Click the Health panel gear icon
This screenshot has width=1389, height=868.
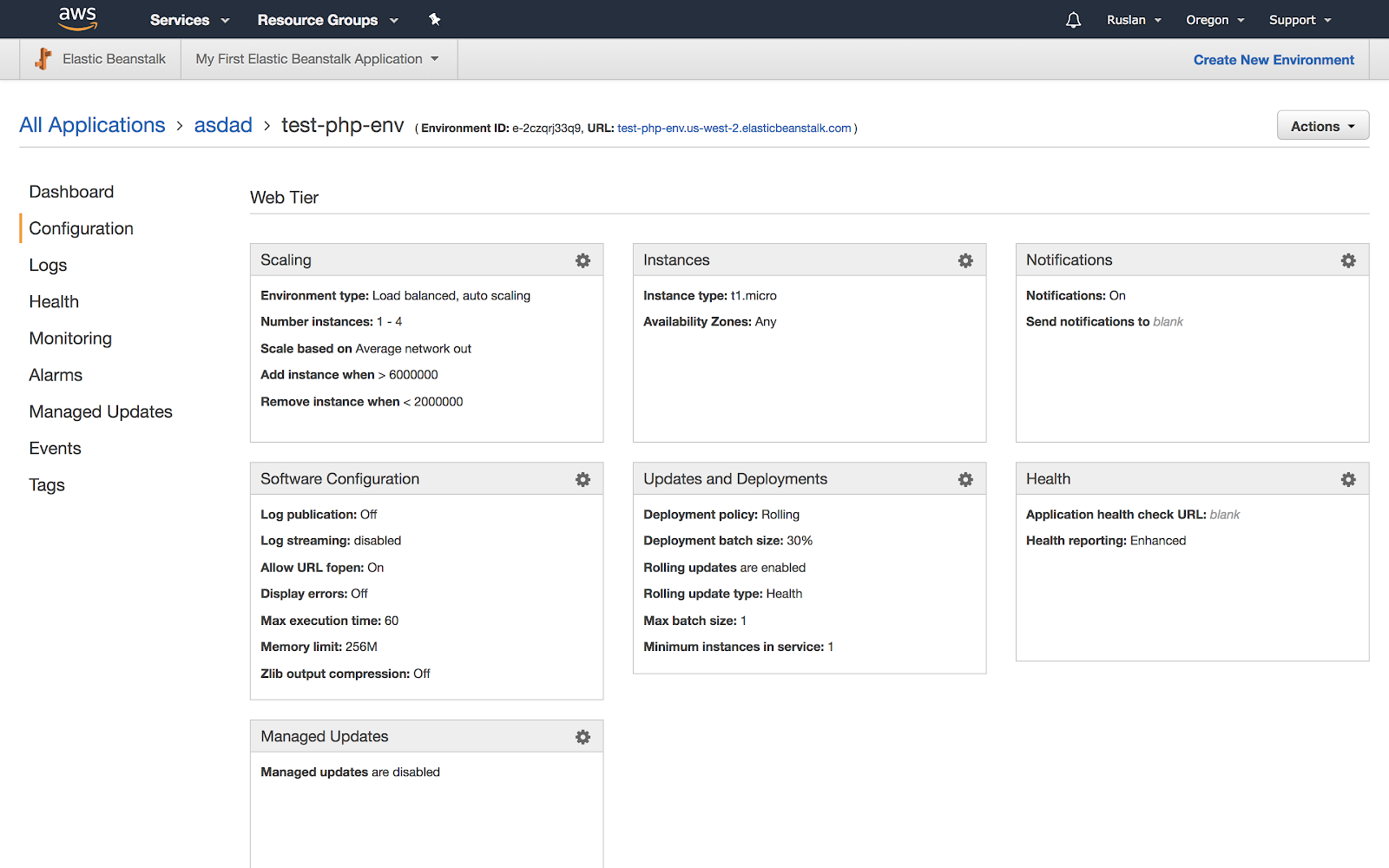point(1348,479)
